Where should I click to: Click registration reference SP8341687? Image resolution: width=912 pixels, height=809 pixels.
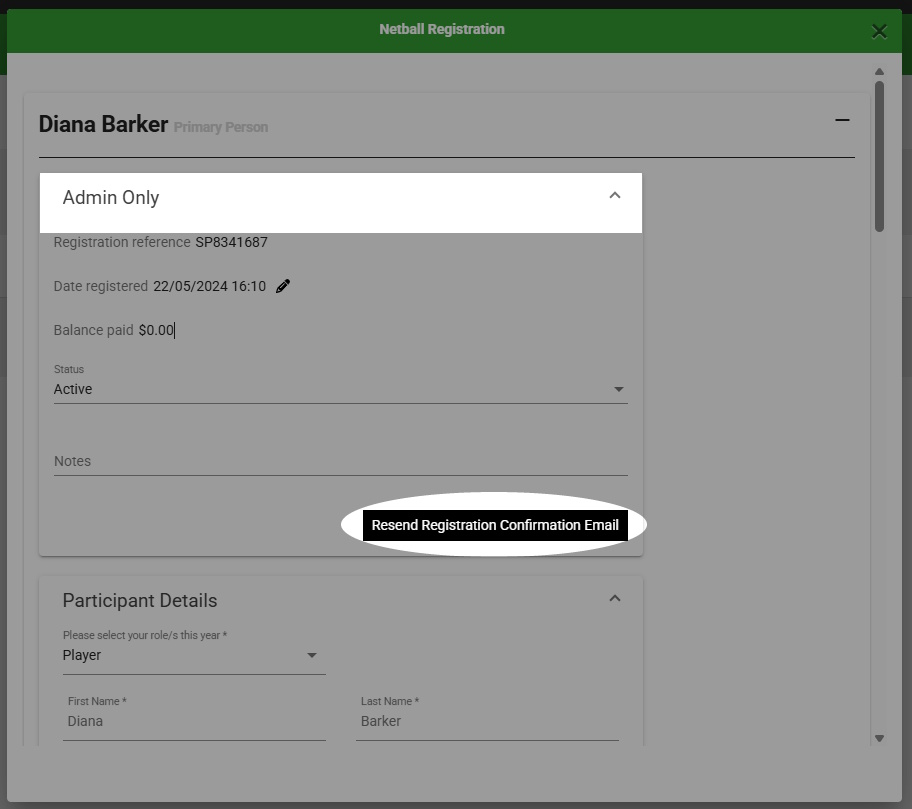[x=231, y=242]
